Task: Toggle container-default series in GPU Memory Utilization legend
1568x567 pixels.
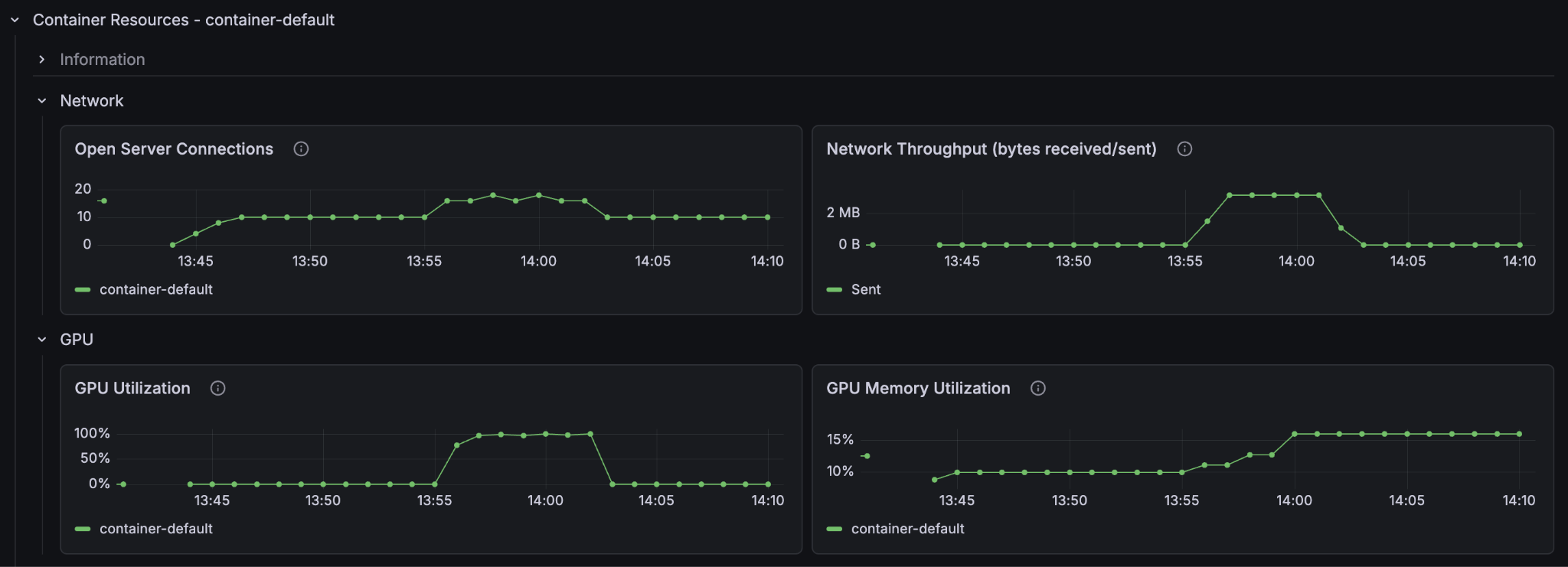Action: (x=907, y=529)
